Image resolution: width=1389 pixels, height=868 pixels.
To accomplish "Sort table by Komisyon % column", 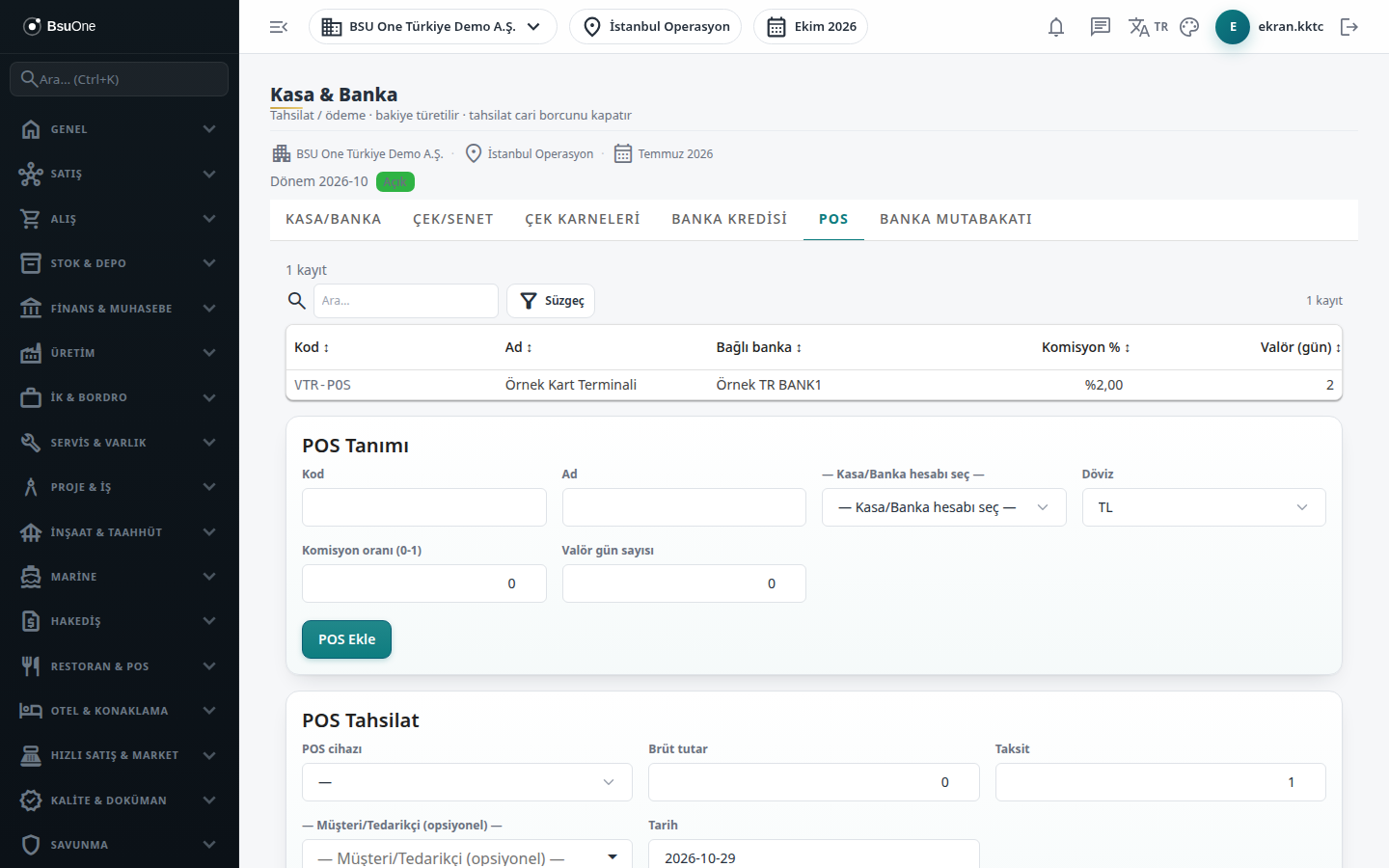I will (1085, 347).
